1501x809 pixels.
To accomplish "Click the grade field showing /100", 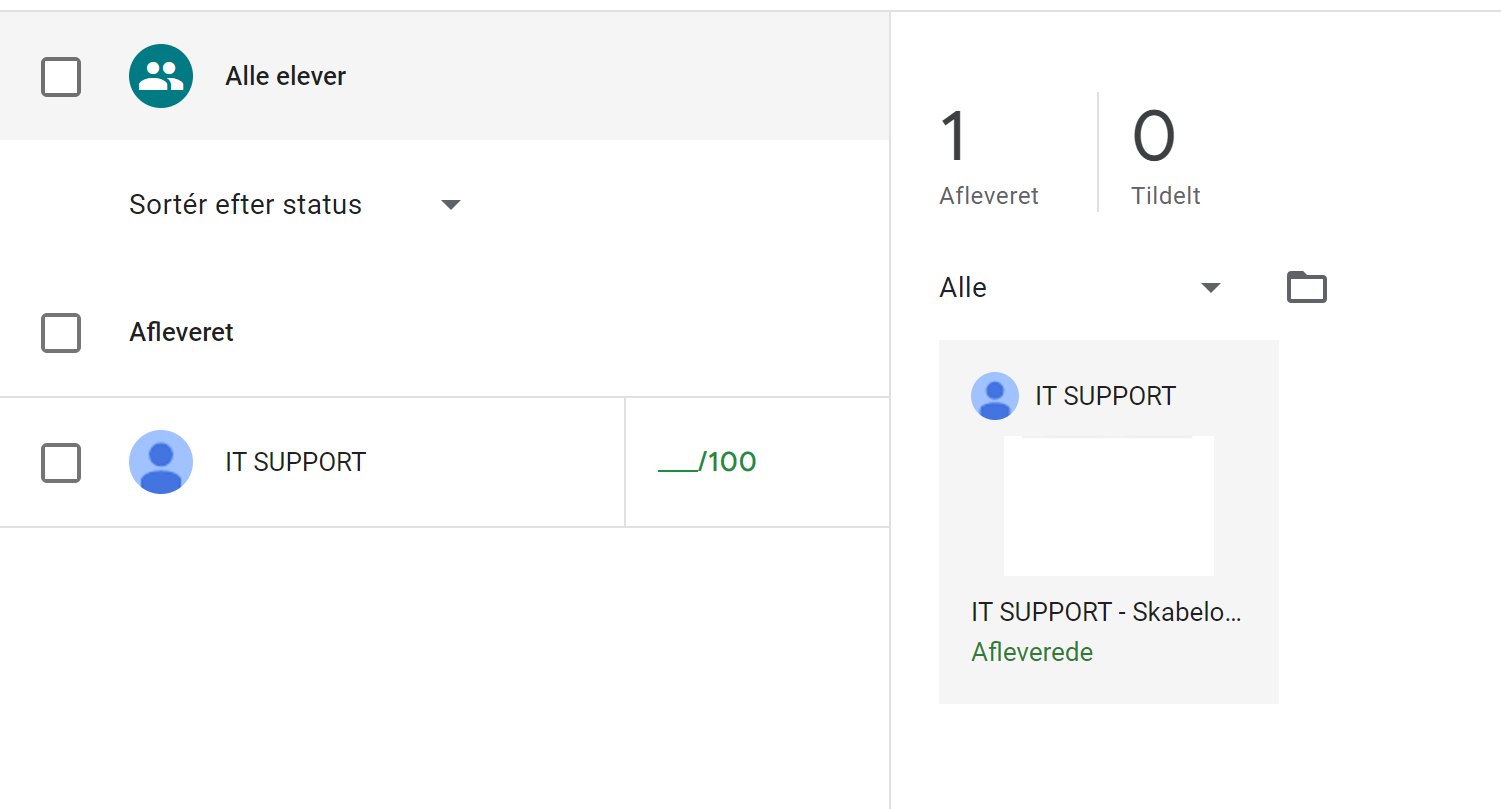I will [706, 462].
